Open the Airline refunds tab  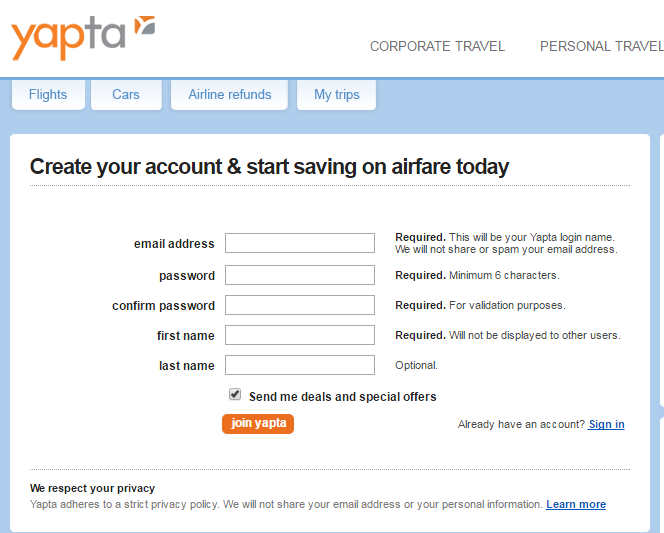[230, 94]
